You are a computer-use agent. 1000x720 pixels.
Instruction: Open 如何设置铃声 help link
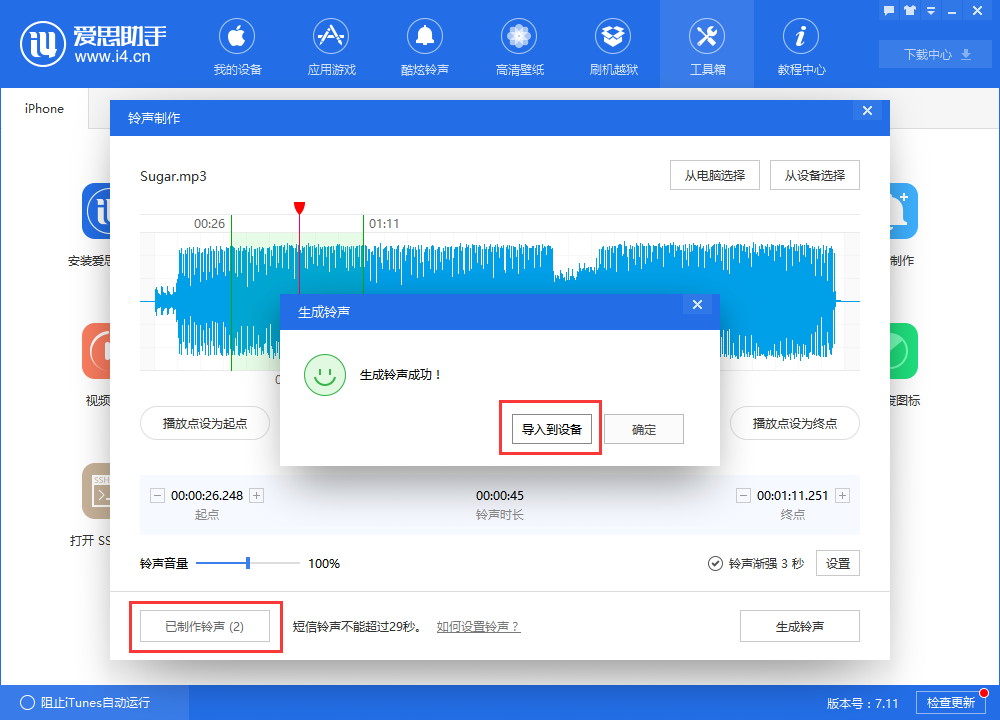[478, 626]
